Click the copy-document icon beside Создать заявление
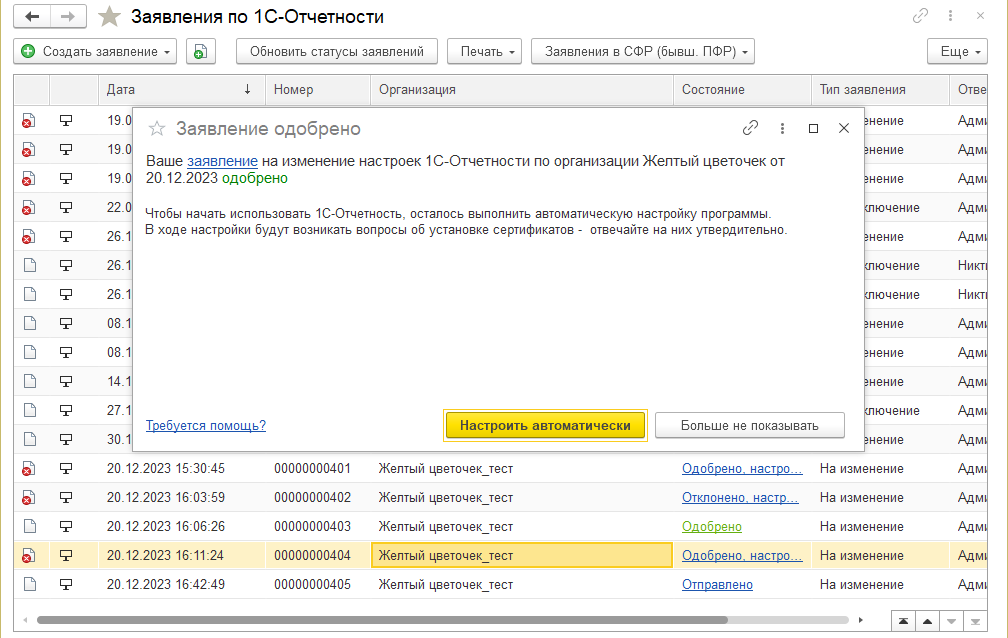The width and height of the screenshot is (1008, 638). point(201,51)
